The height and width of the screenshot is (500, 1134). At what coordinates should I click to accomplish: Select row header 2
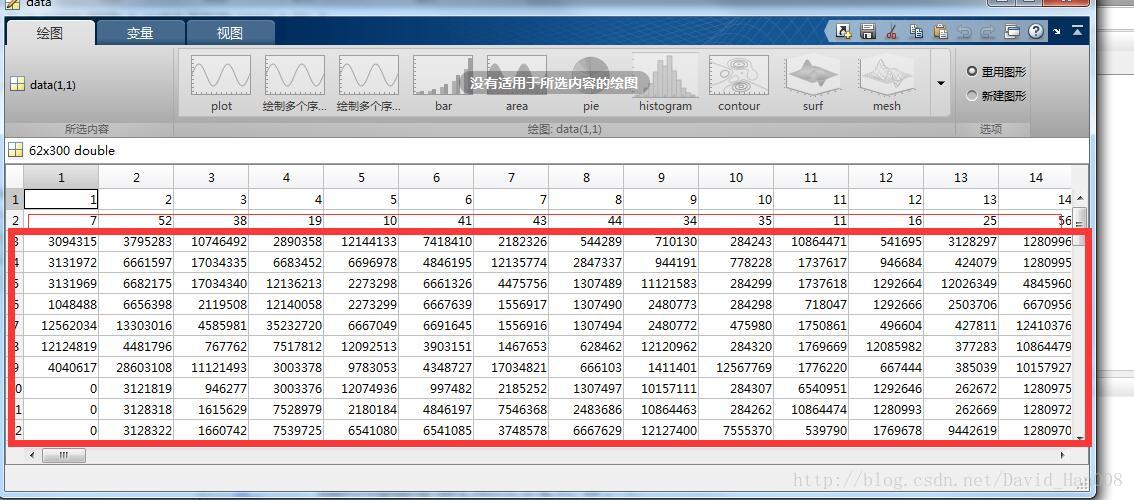15,221
